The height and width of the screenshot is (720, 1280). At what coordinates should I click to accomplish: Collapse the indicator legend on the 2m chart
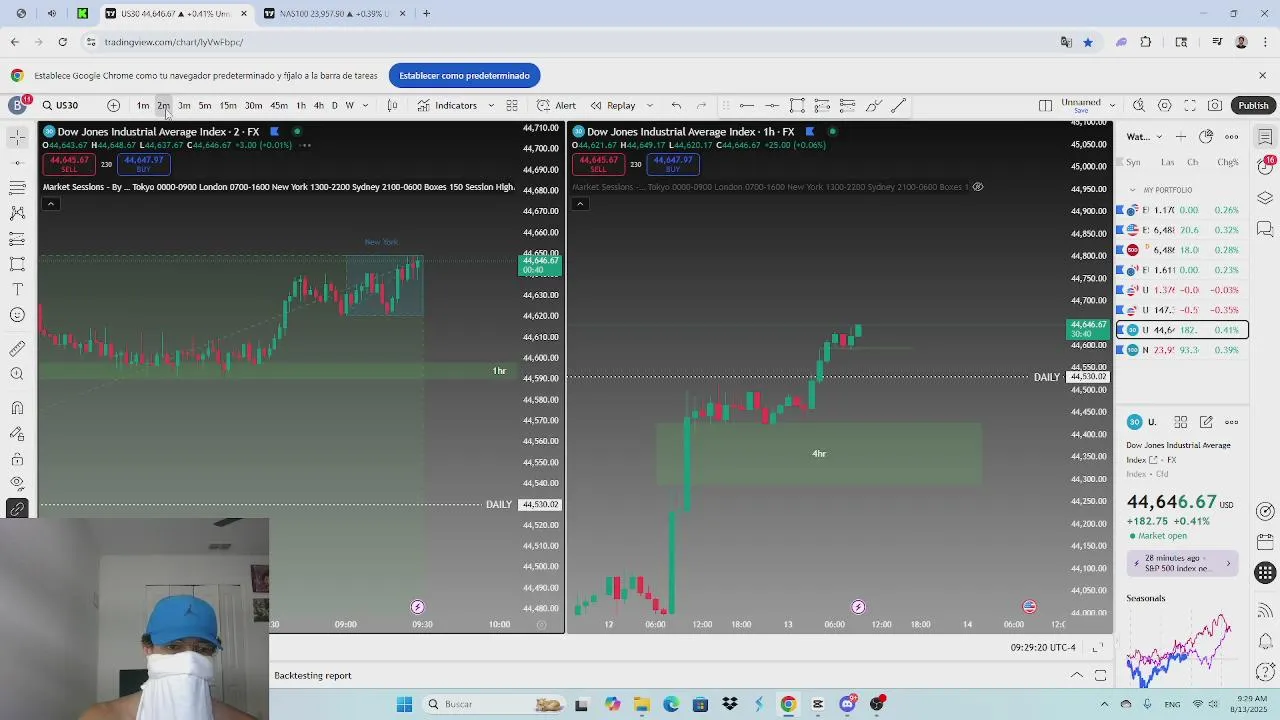coord(50,203)
